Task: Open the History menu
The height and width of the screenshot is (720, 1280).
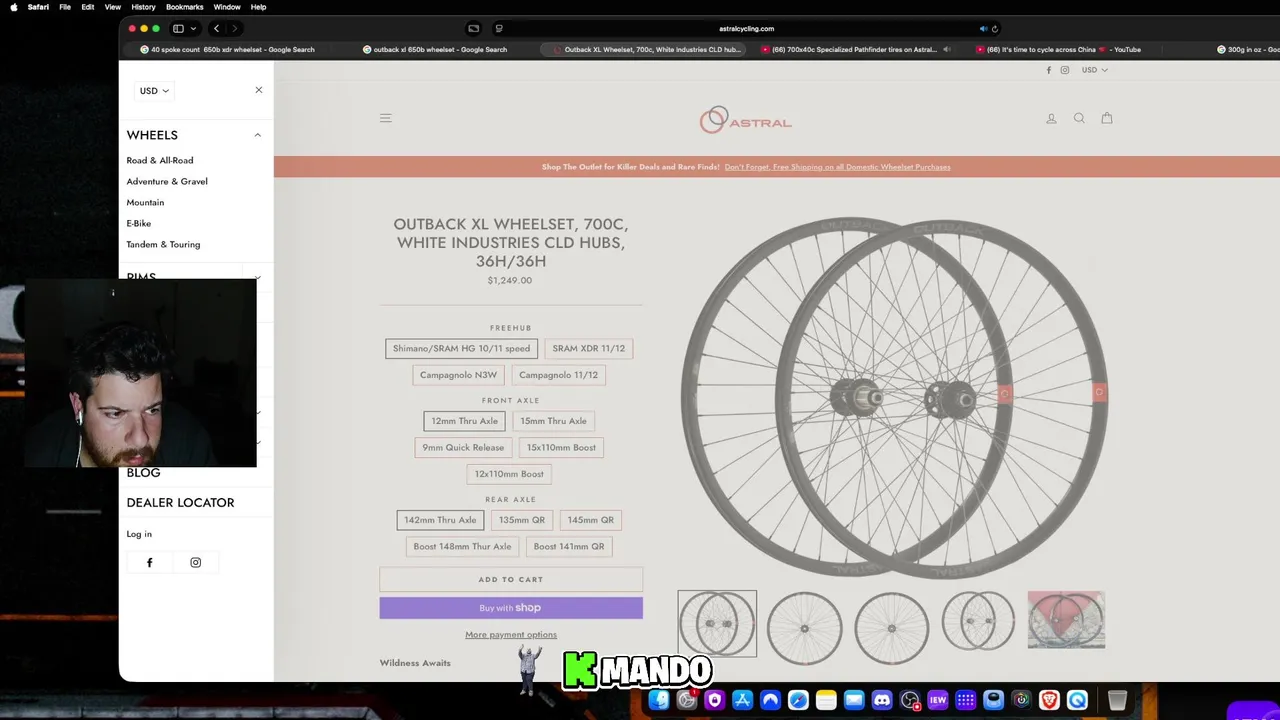Action: pos(143,7)
